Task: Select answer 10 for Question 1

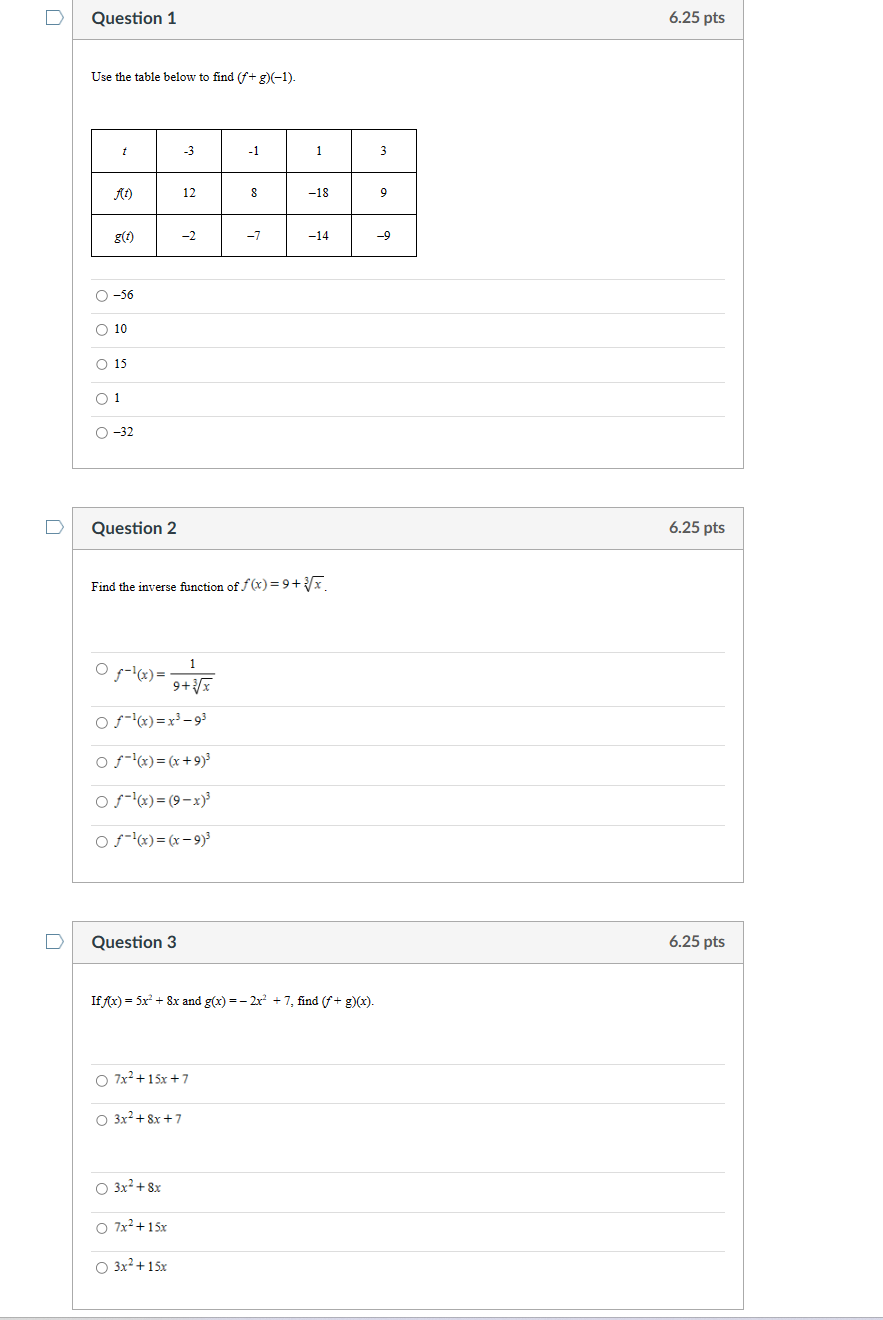Action: (101, 328)
